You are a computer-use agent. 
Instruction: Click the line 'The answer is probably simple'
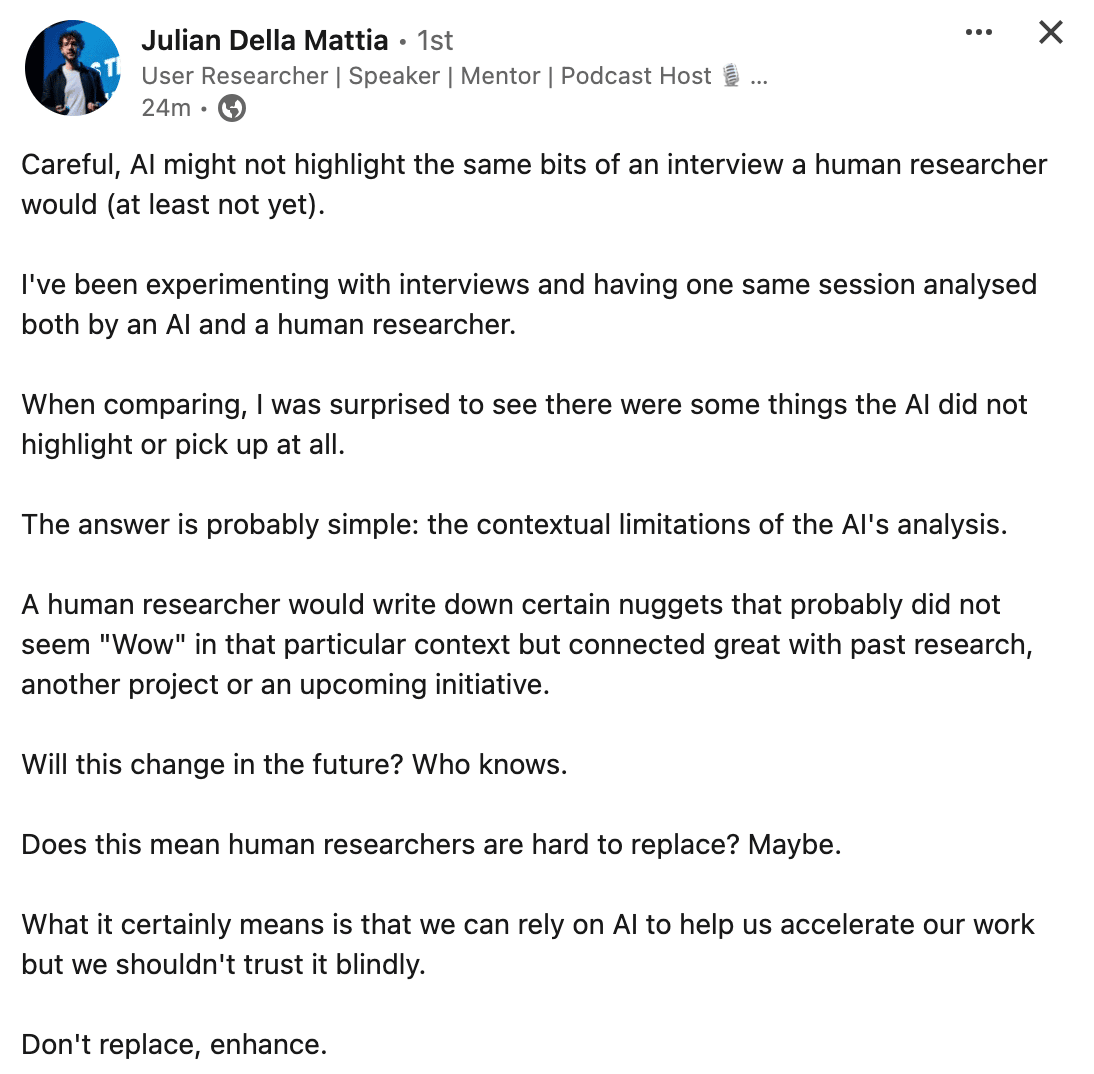514,524
